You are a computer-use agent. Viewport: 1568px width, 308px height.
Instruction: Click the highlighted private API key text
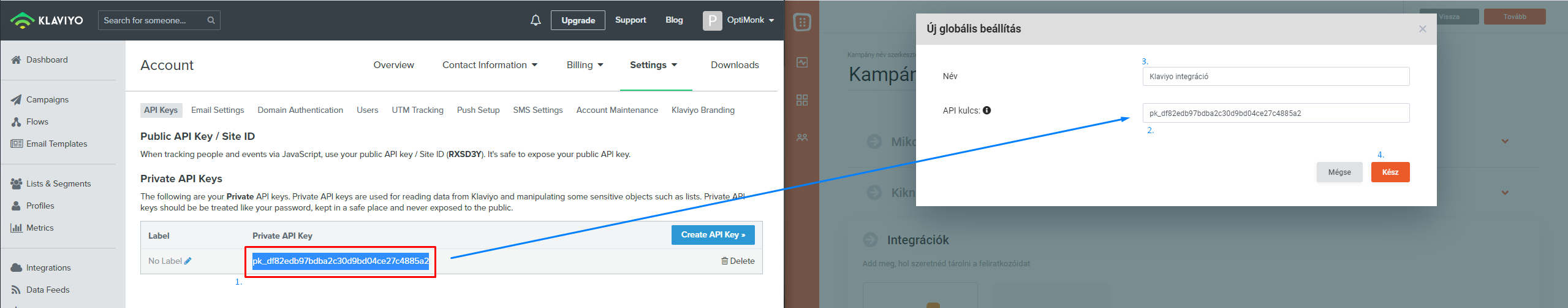pyautogui.click(x=341, y=261)
